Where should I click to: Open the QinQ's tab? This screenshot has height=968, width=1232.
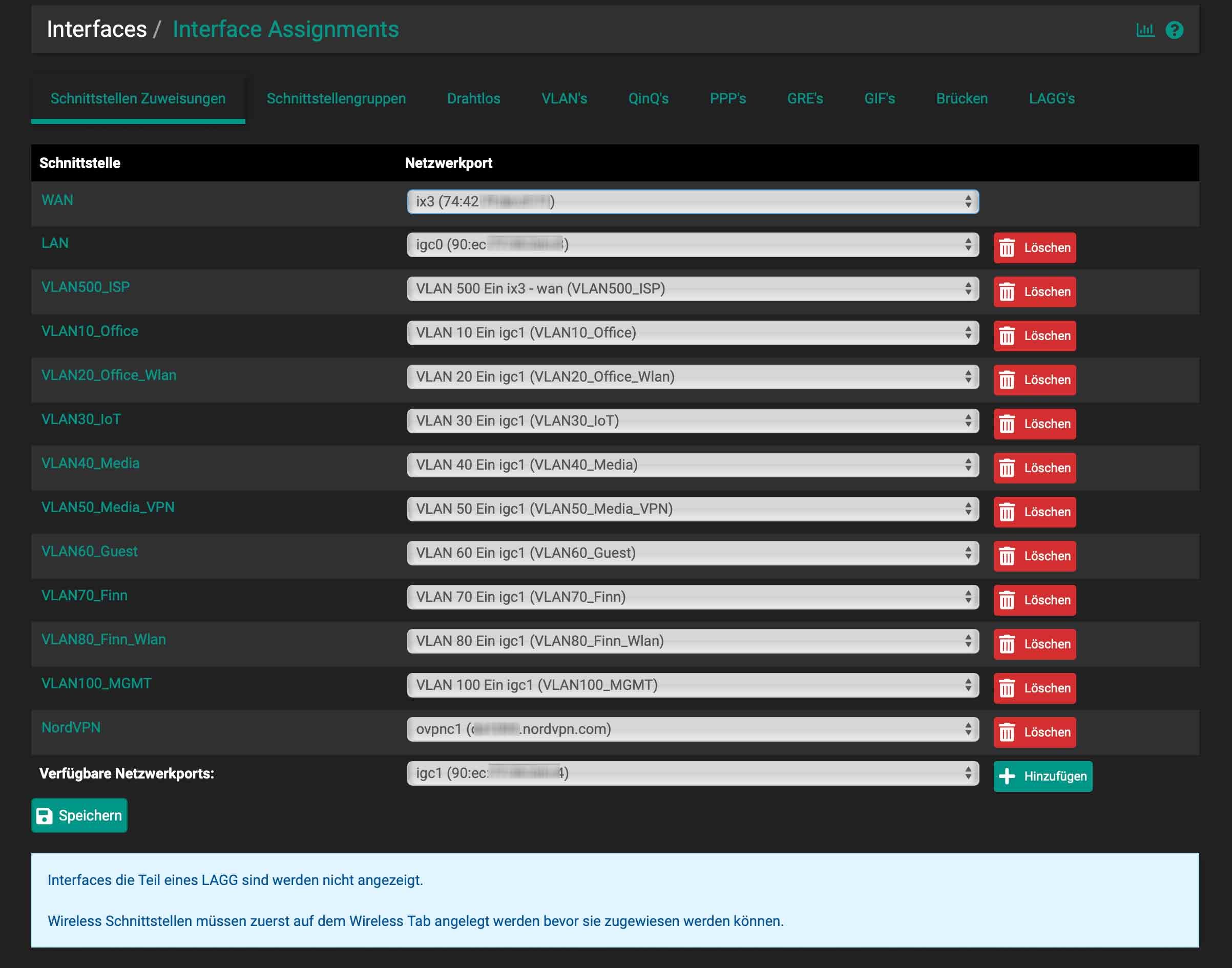(649, 98)
